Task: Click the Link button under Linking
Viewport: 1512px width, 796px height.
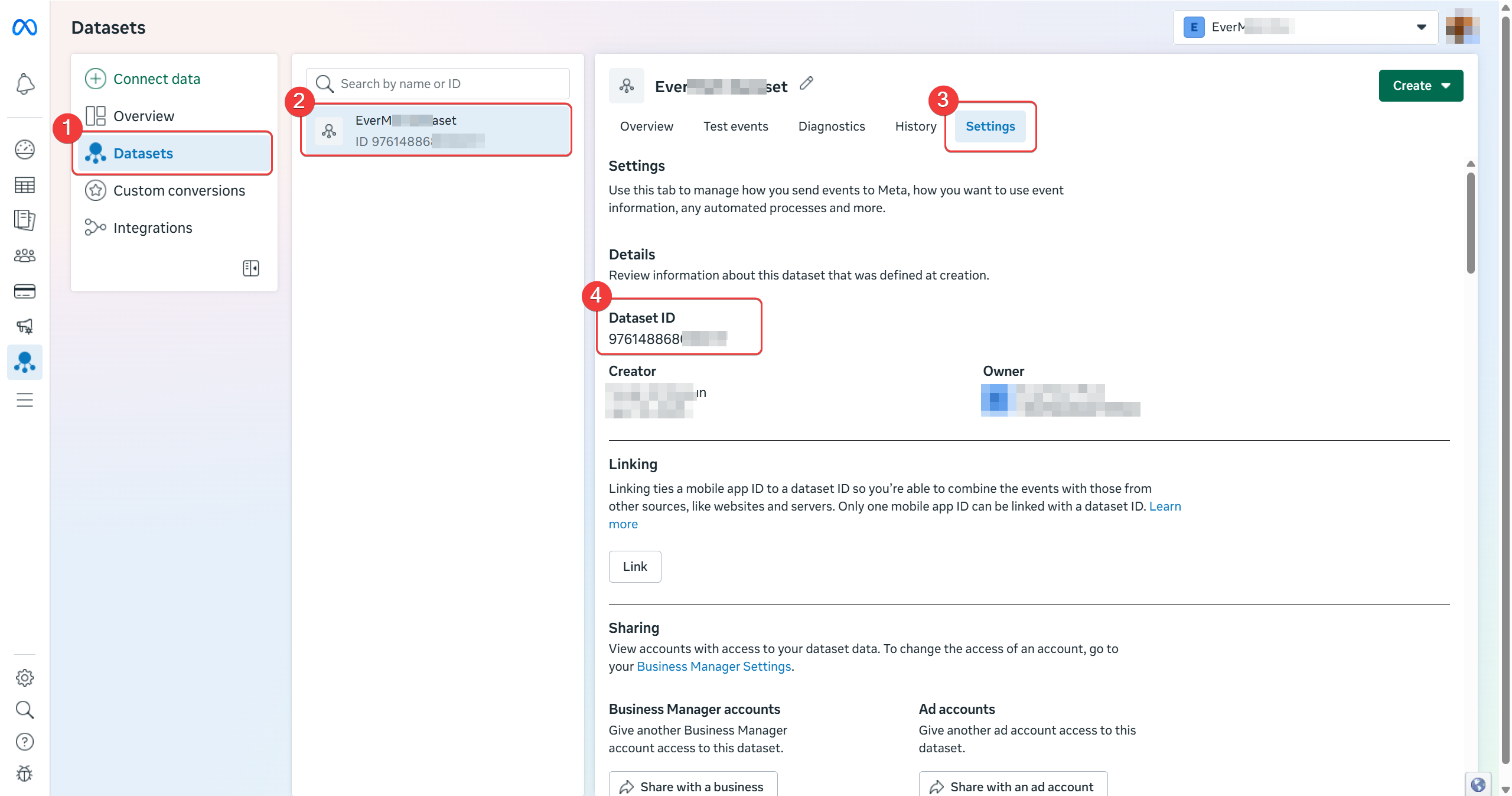Action: tap(635, 567)
